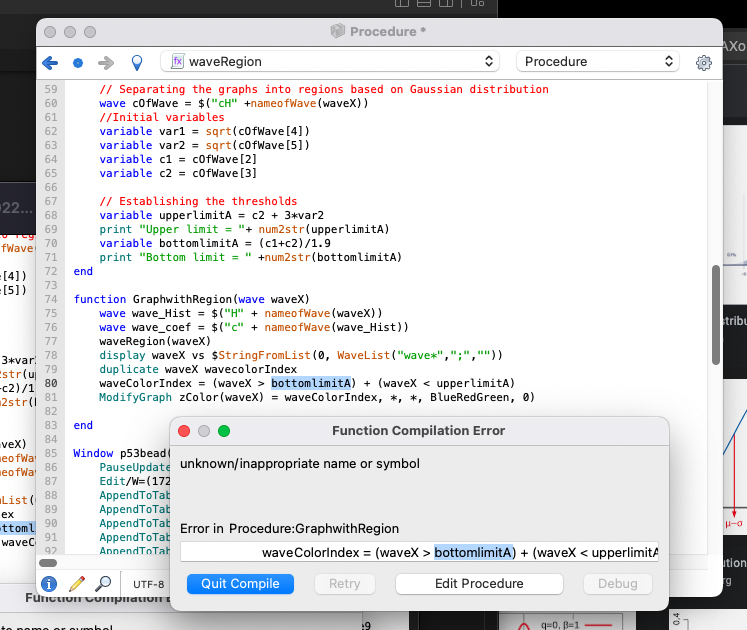Click the magnifier find icon
Viewport: 747px width, 630px height.
click(103, 584)
